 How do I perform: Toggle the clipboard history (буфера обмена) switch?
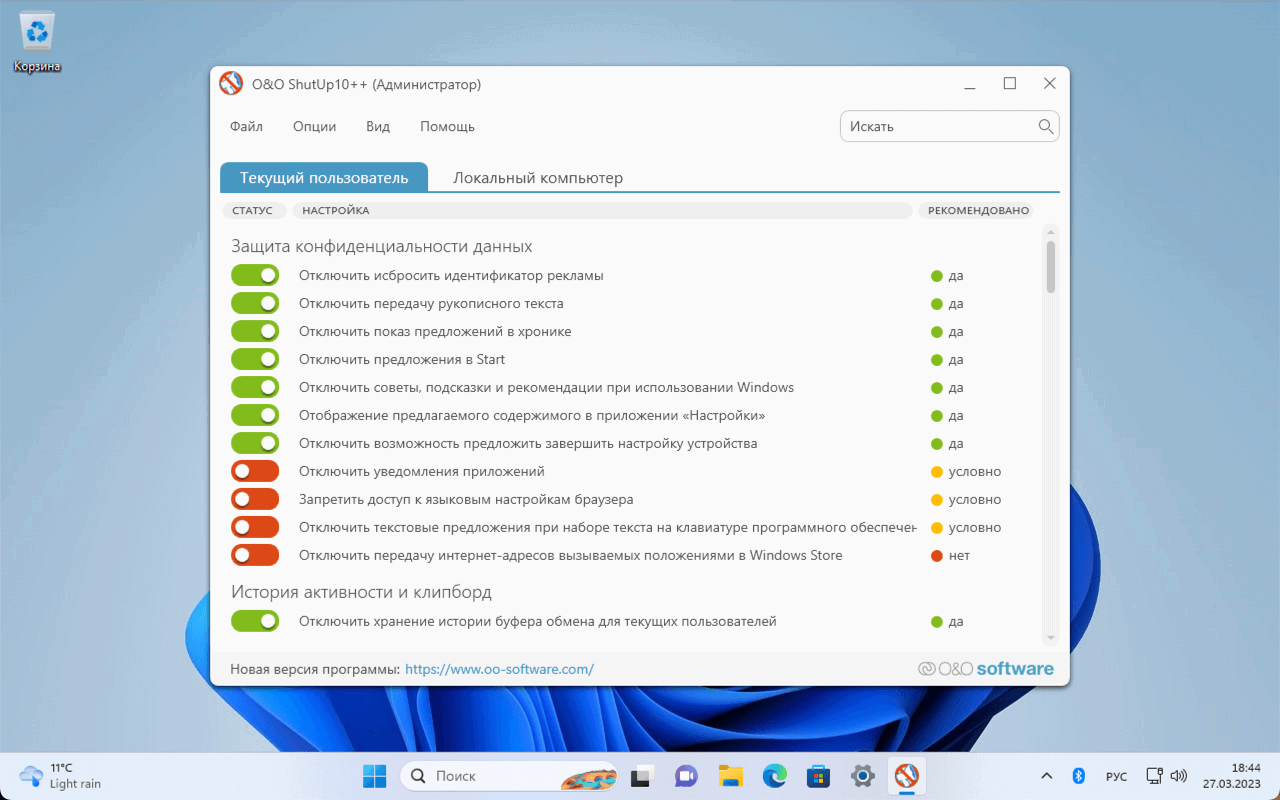pyautogui.click(x=255, y=621)
